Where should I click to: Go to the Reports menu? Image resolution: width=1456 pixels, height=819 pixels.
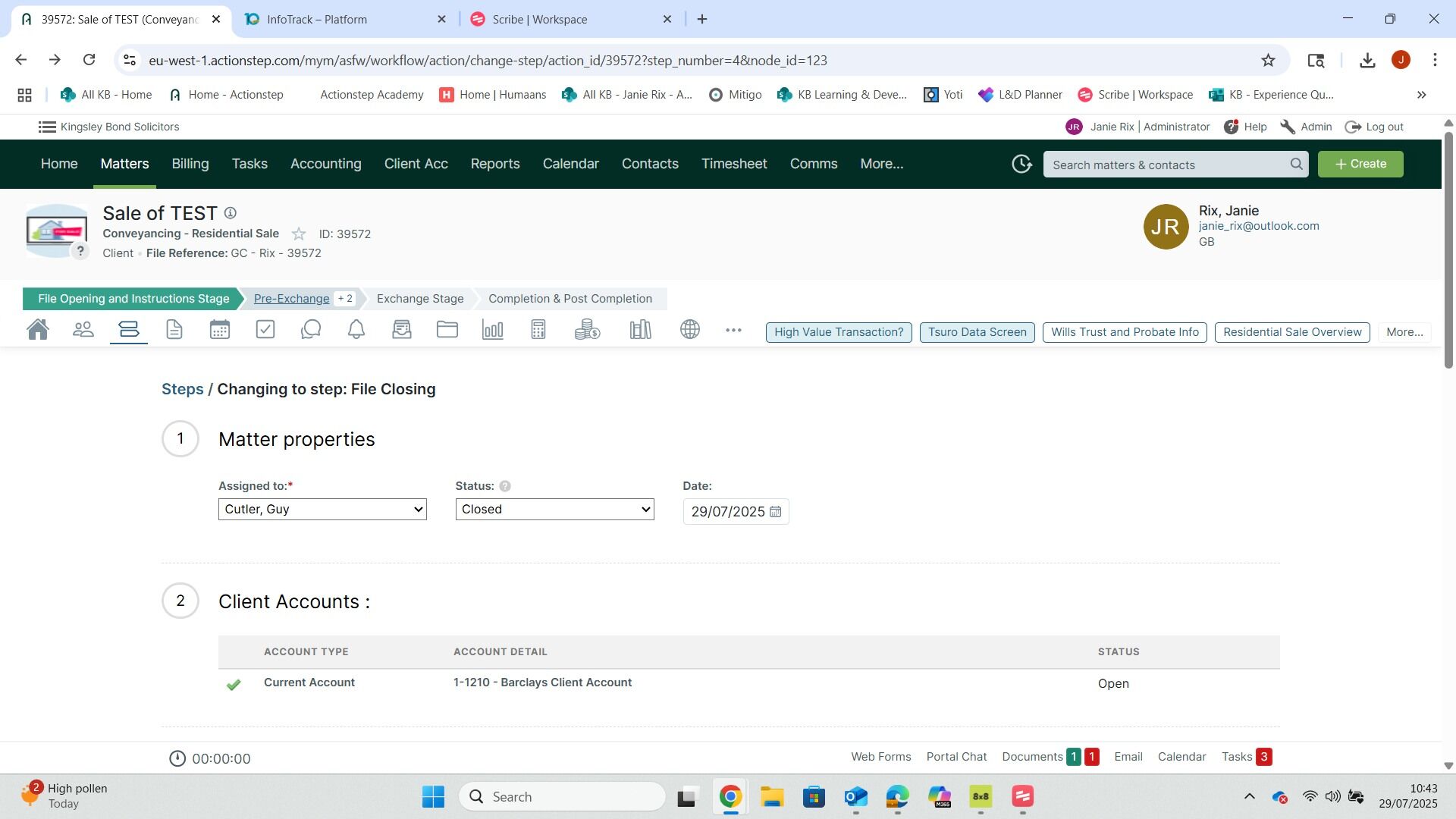[x=494, y=164]
